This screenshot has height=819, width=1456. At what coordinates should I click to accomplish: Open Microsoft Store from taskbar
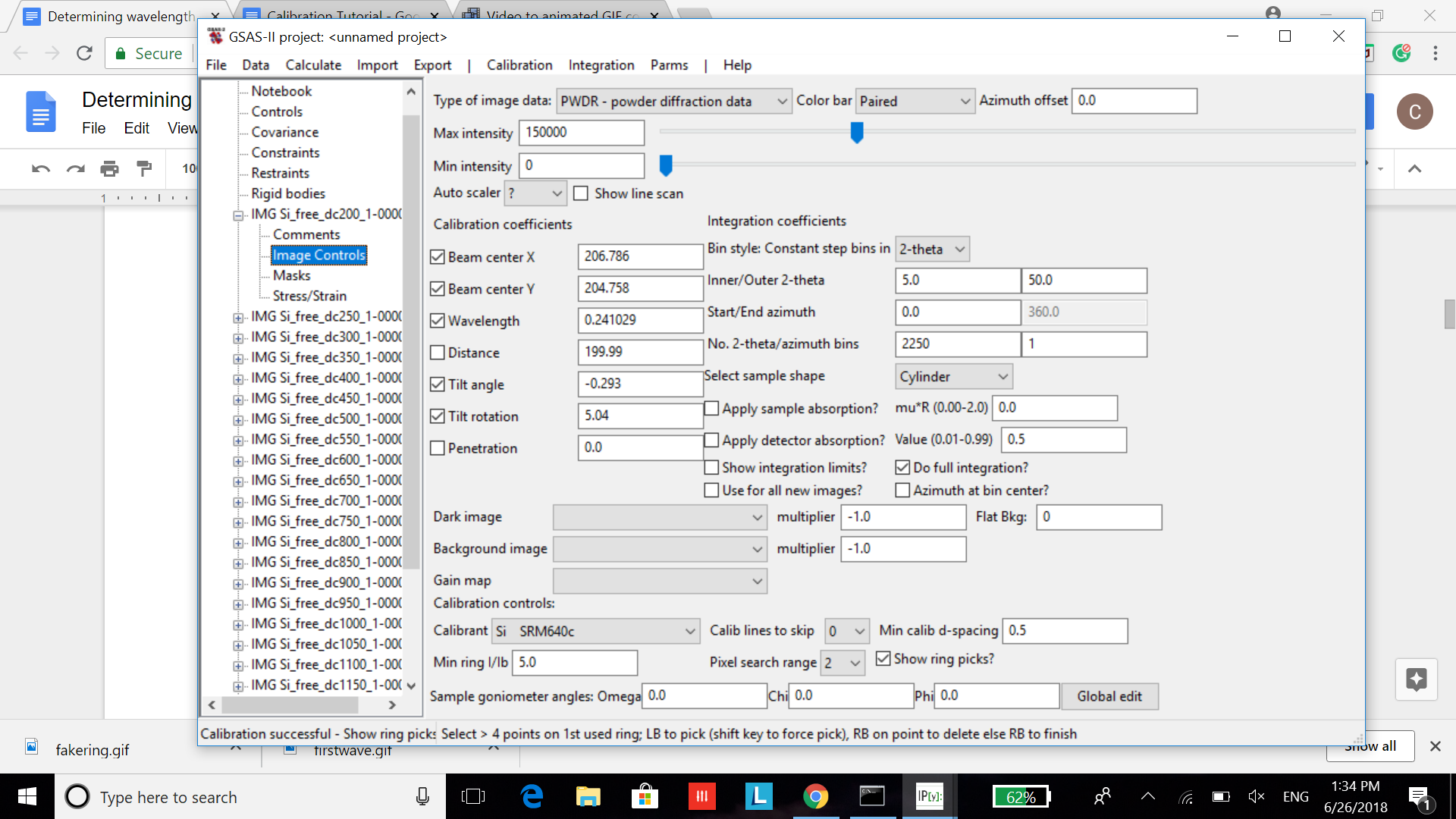645,796
